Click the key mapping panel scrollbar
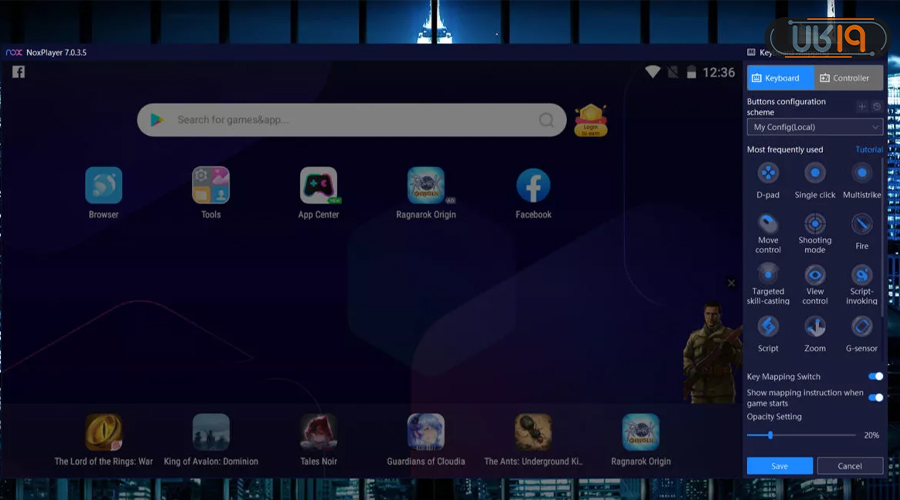The width and height of the screenshot is (900, 500). click(883, 235)
